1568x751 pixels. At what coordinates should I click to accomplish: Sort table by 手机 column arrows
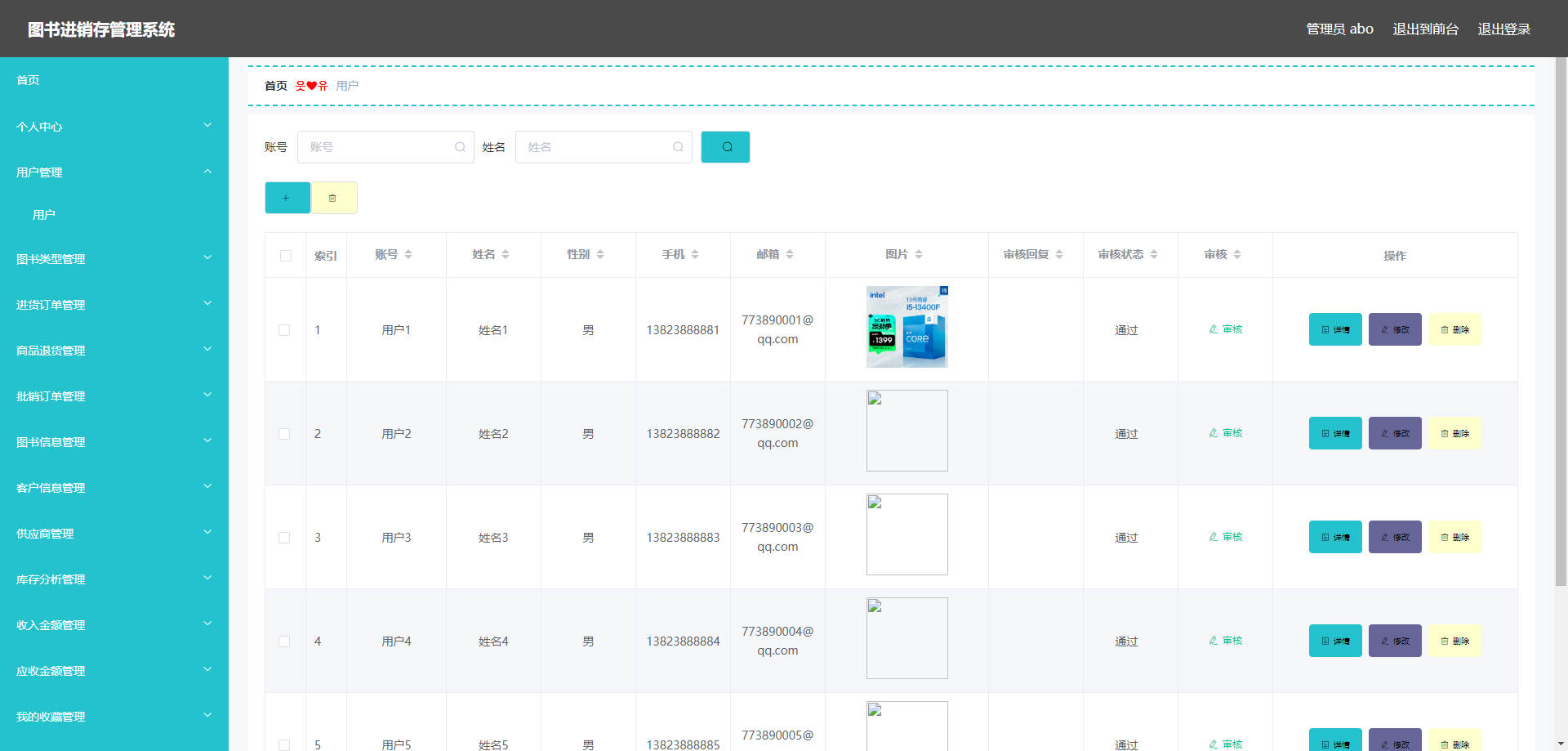(695, 255)
